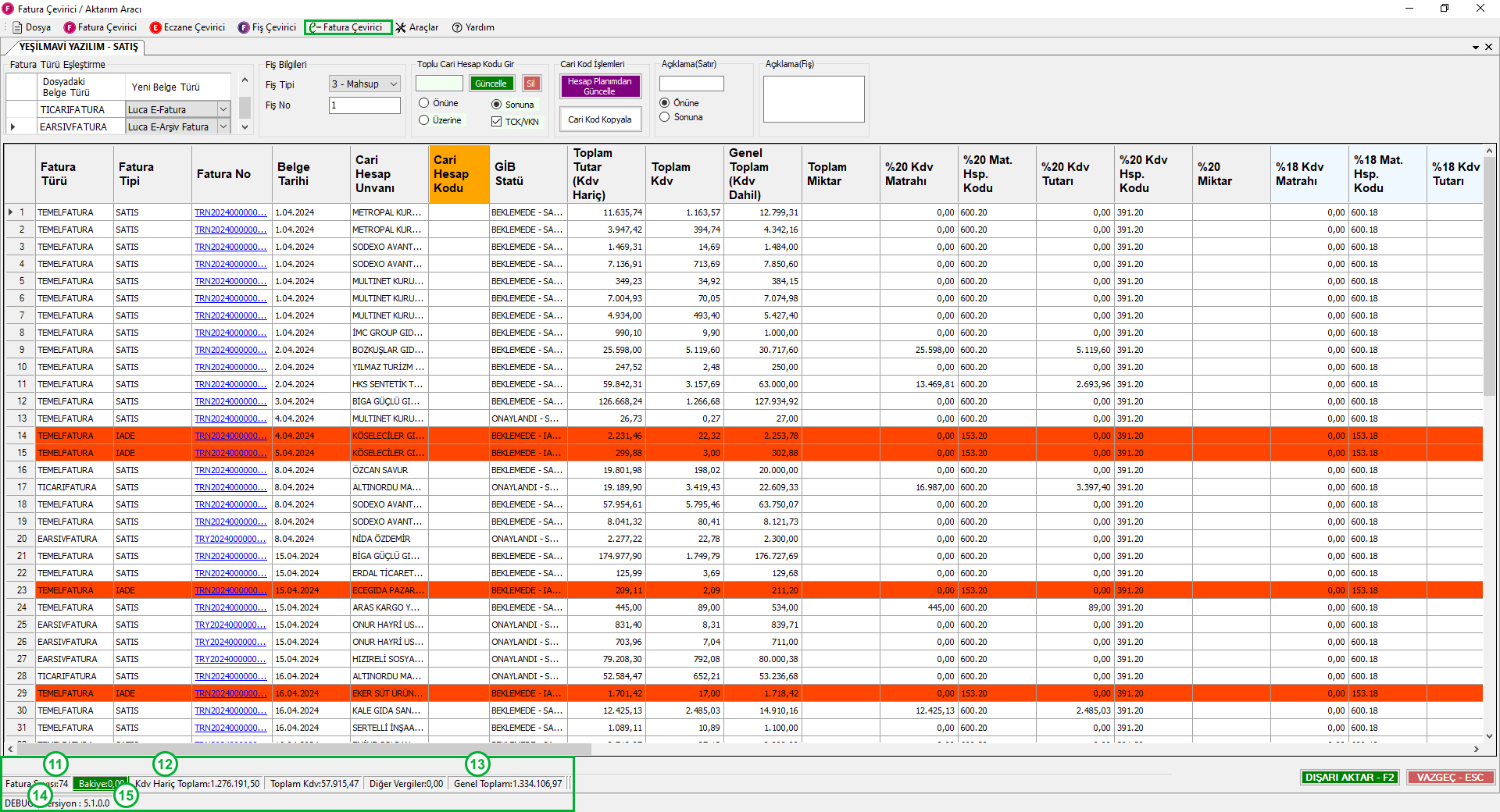The height and width of the screenshot is (812, 1500).
Task: Click the belge türü list scroll-up arrow
Action: click(245, 80)
